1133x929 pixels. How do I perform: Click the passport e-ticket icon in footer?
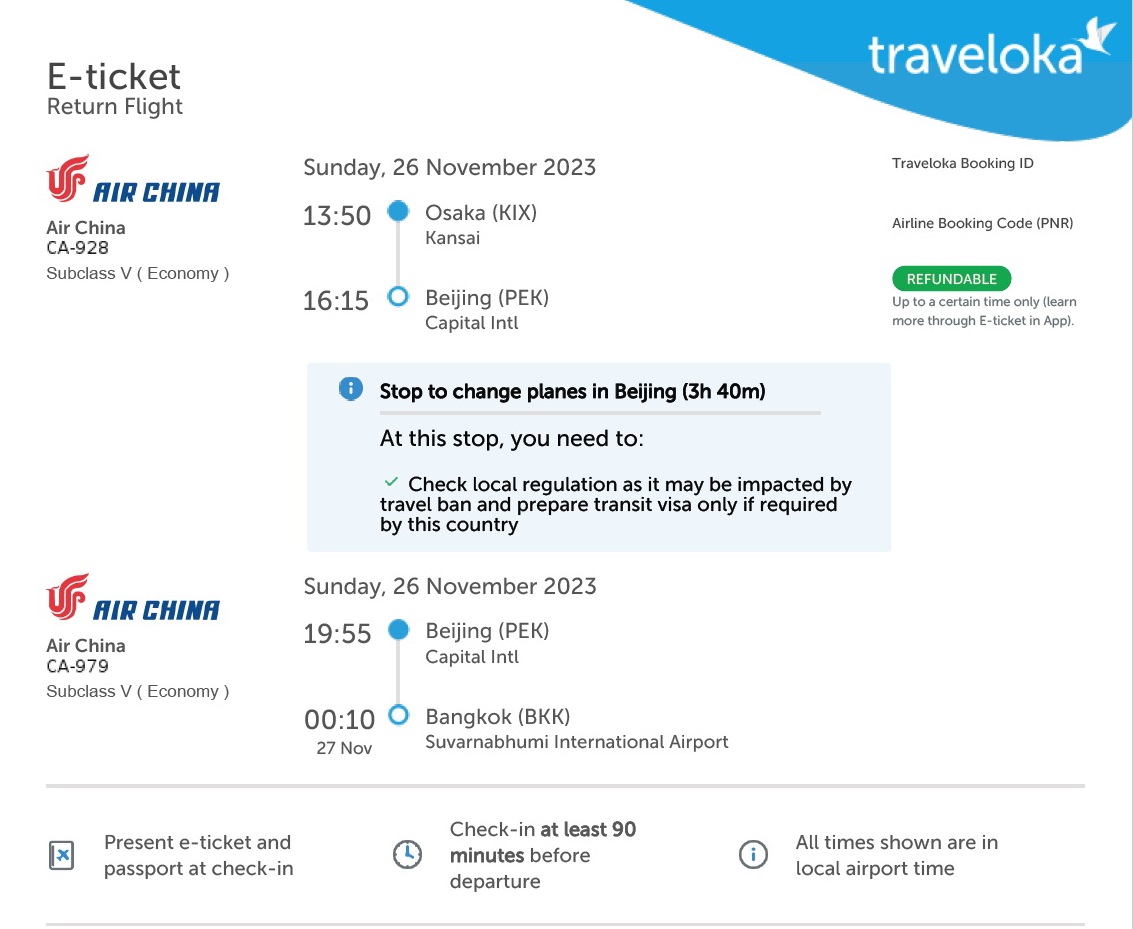[61, 855]
